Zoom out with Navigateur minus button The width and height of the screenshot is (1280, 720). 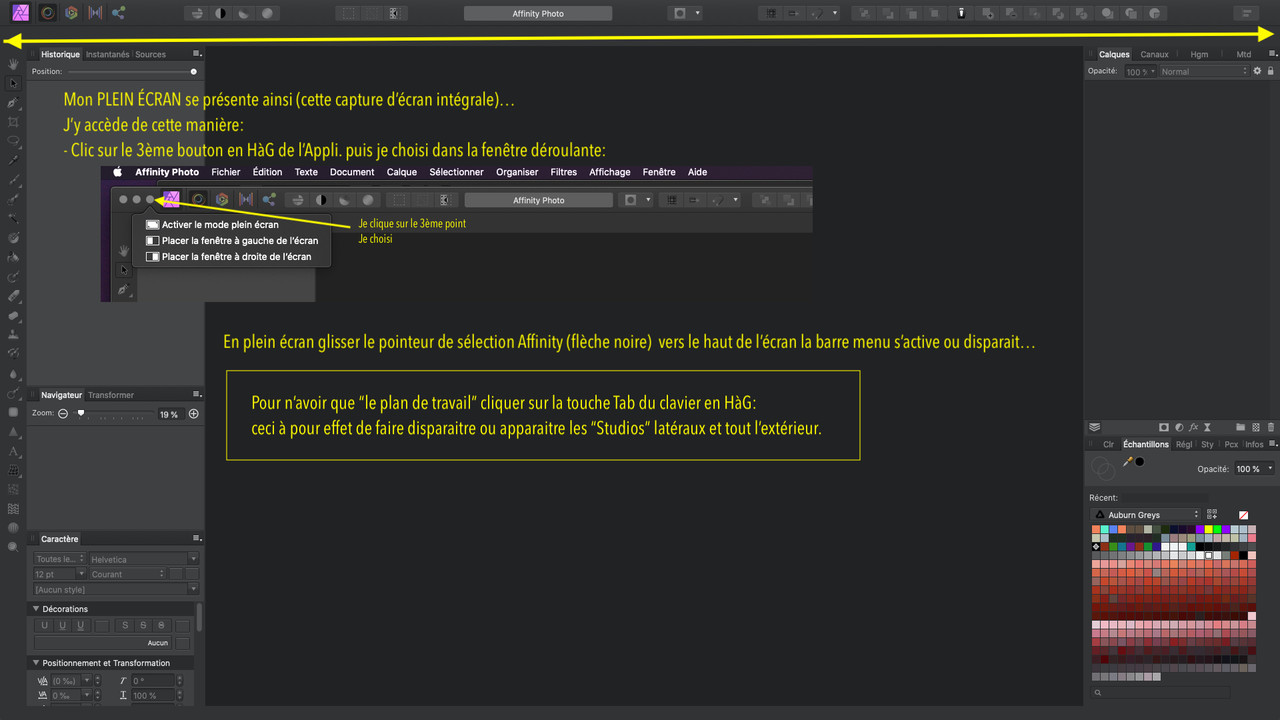point(63,414)
